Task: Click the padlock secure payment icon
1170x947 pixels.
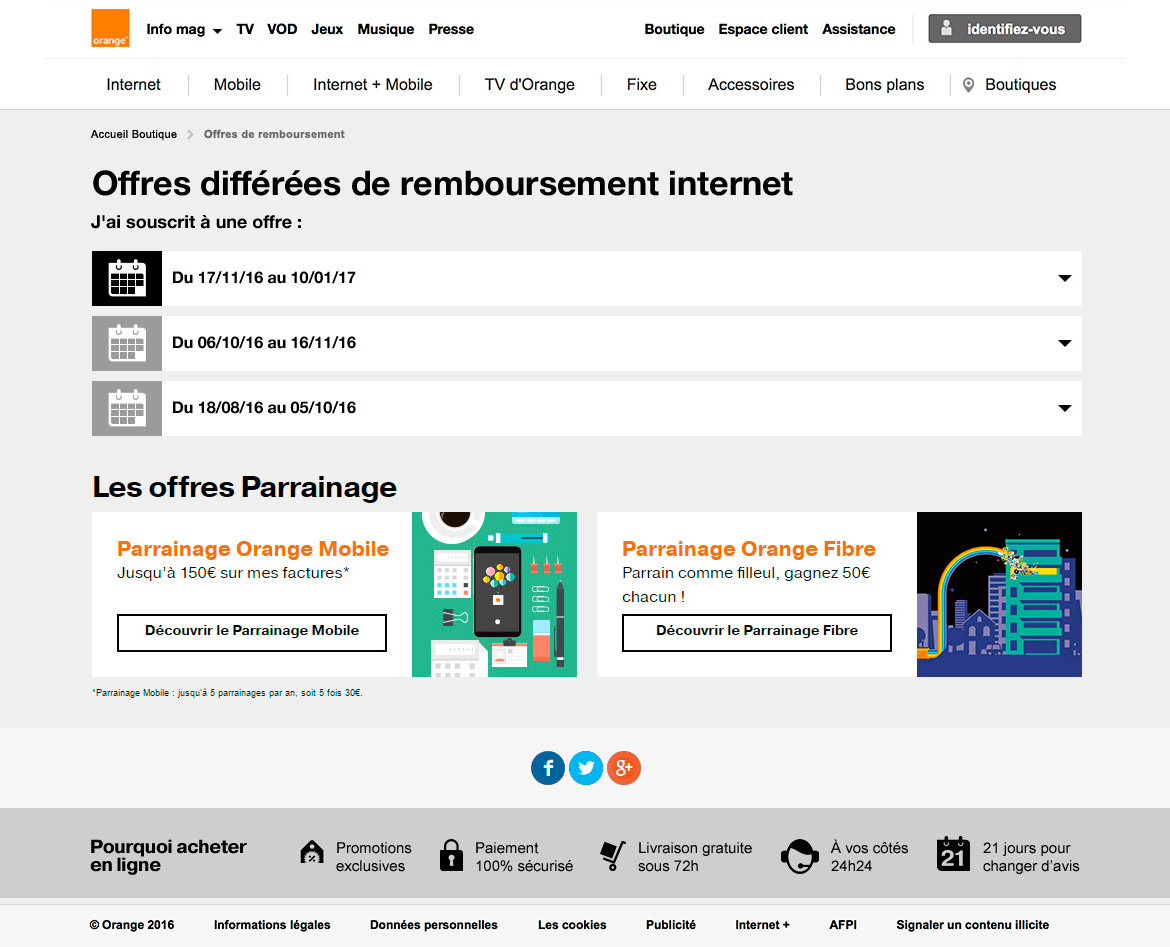Action: point(452,856)
